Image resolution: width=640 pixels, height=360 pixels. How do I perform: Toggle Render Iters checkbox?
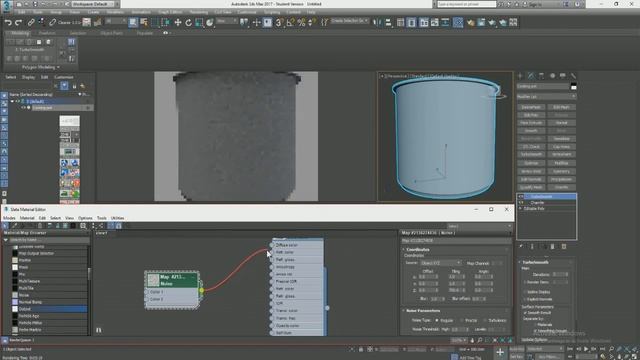pos(525,282)
